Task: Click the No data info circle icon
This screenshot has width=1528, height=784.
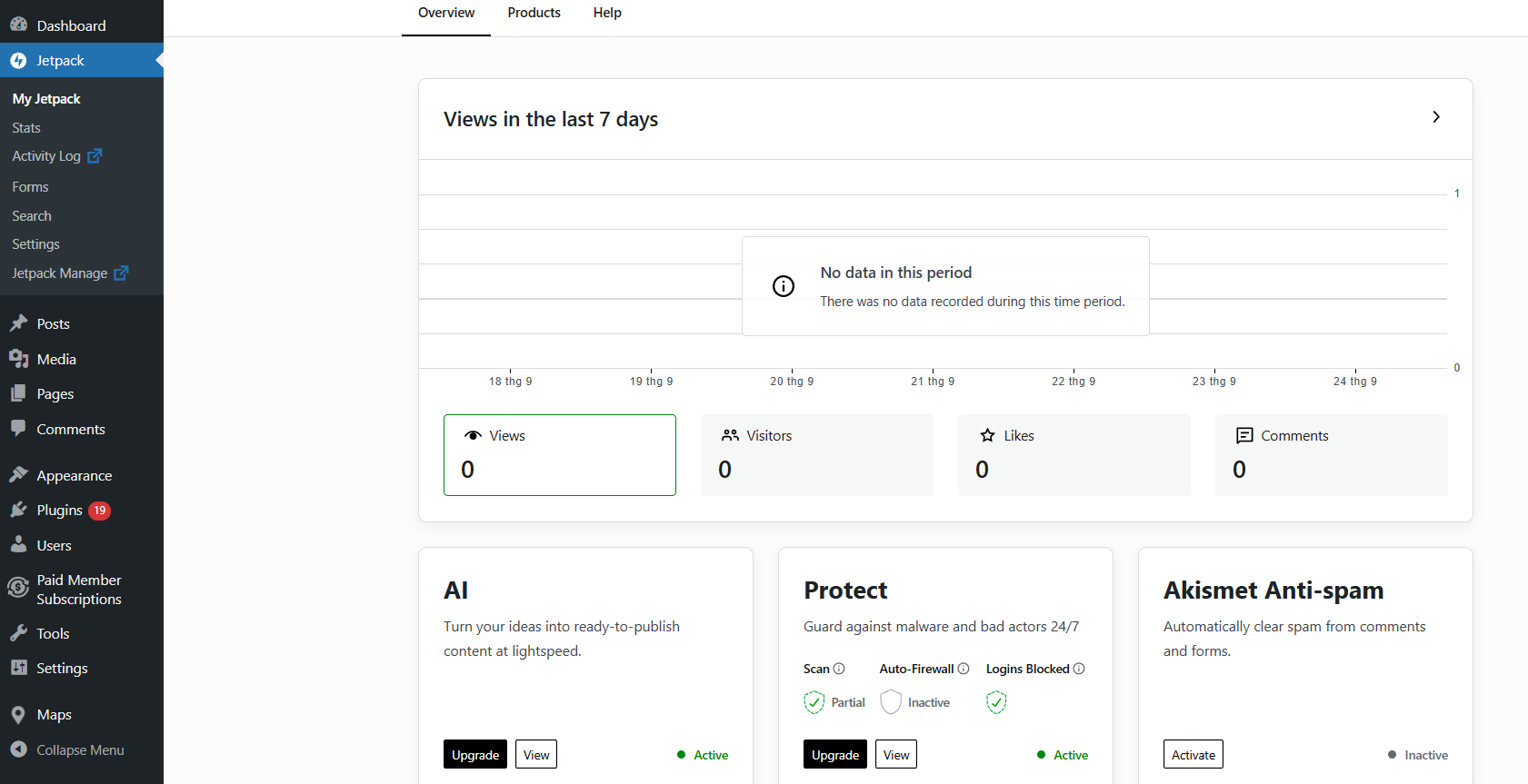Action: (784, 286)
